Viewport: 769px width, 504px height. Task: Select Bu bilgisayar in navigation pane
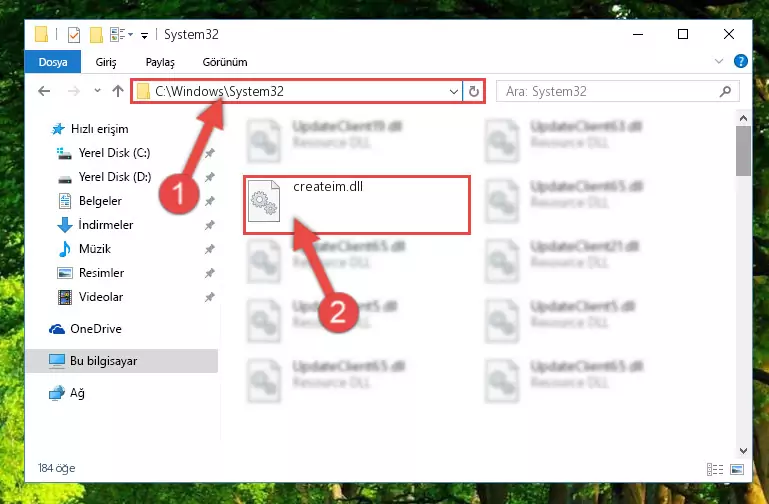(x=121, y=361)
